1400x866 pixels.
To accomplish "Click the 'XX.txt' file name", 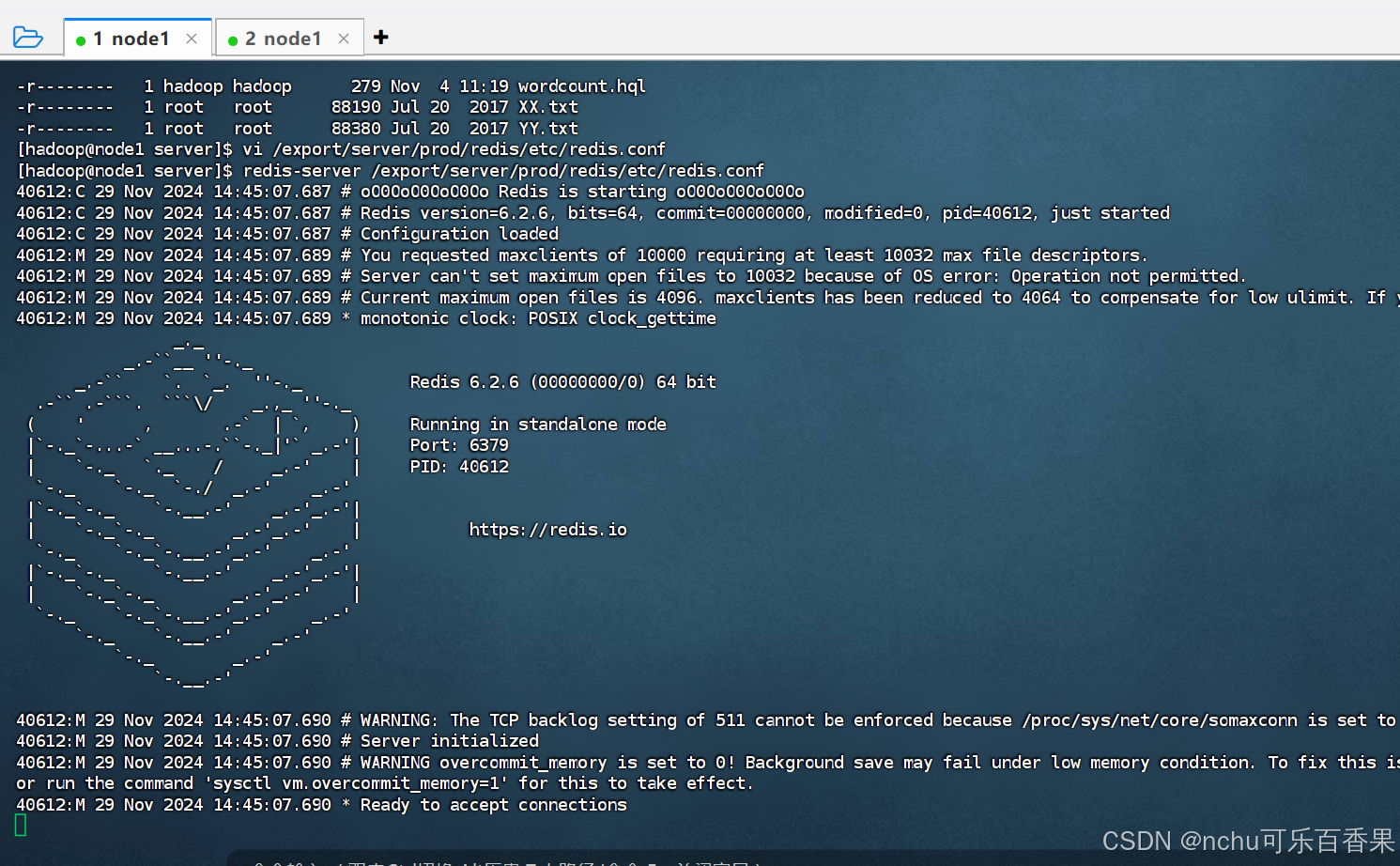I will 548,107.
